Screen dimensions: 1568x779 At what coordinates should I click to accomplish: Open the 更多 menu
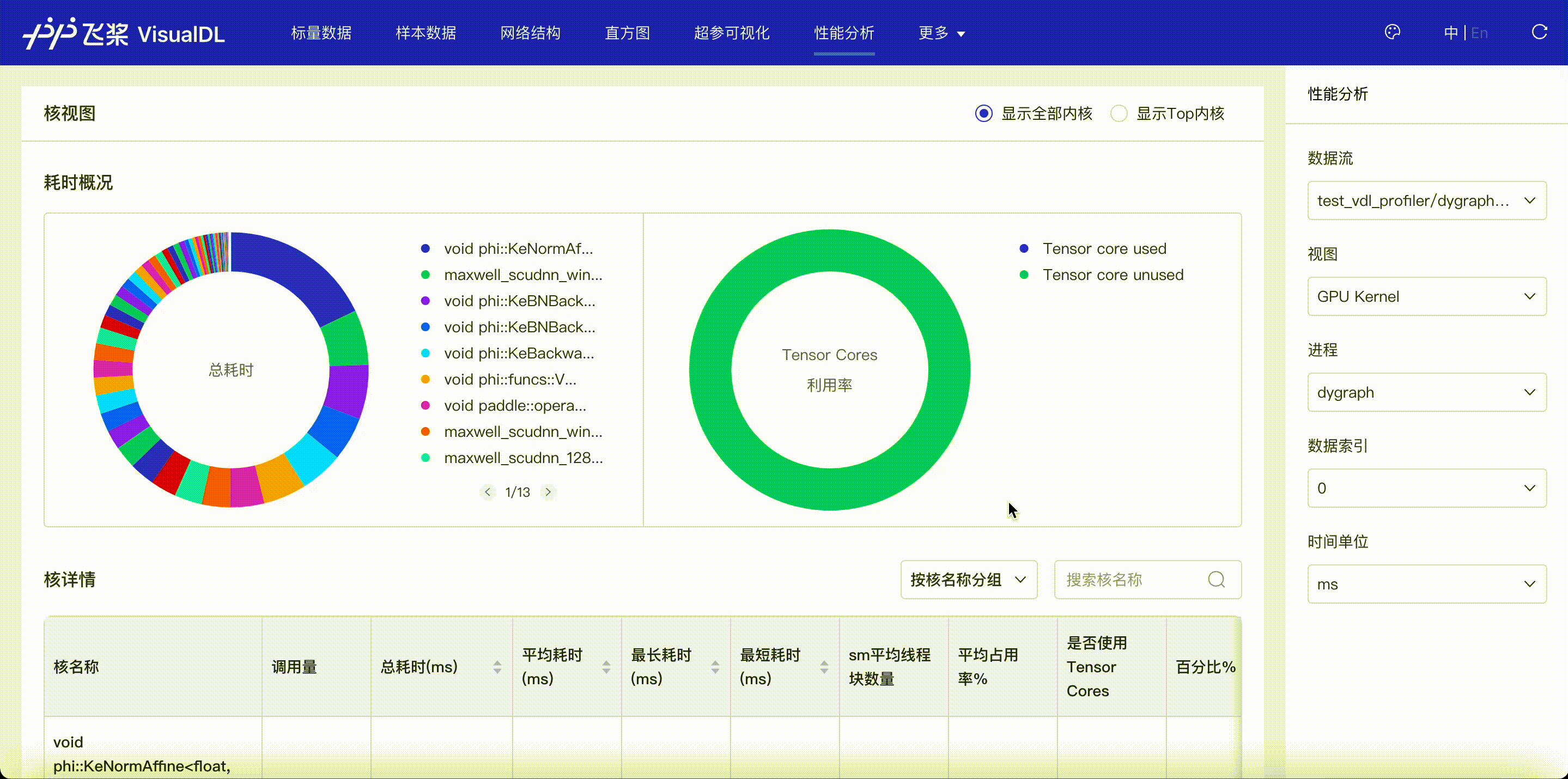941,33
